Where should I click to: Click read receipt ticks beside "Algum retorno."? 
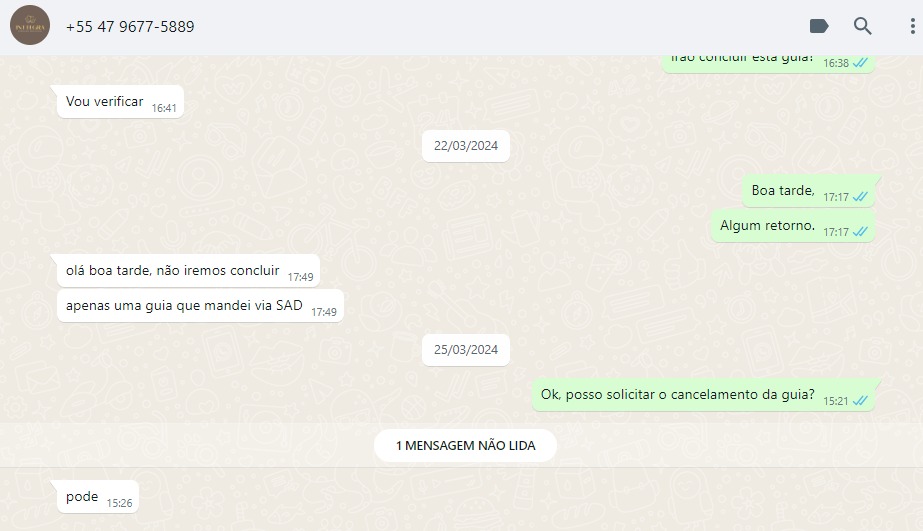pos(860,232)
